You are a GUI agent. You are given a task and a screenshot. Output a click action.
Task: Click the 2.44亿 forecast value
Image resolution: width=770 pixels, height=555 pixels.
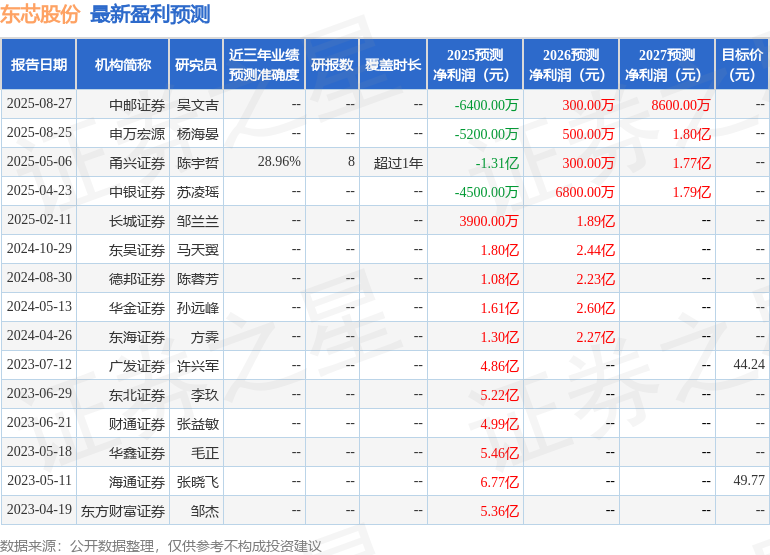(x=595, y=250)
